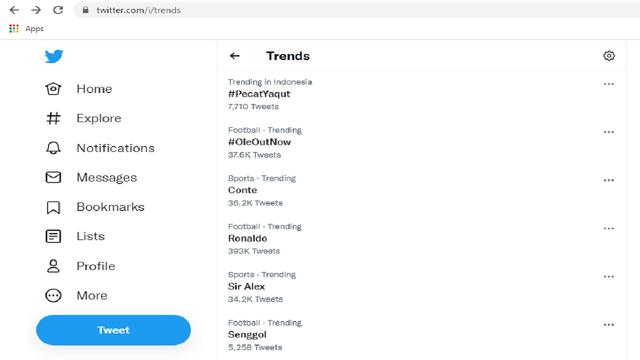Click the Apps bookmark label
The height and width of the screenshot is (360, 640).
[34, 29]
